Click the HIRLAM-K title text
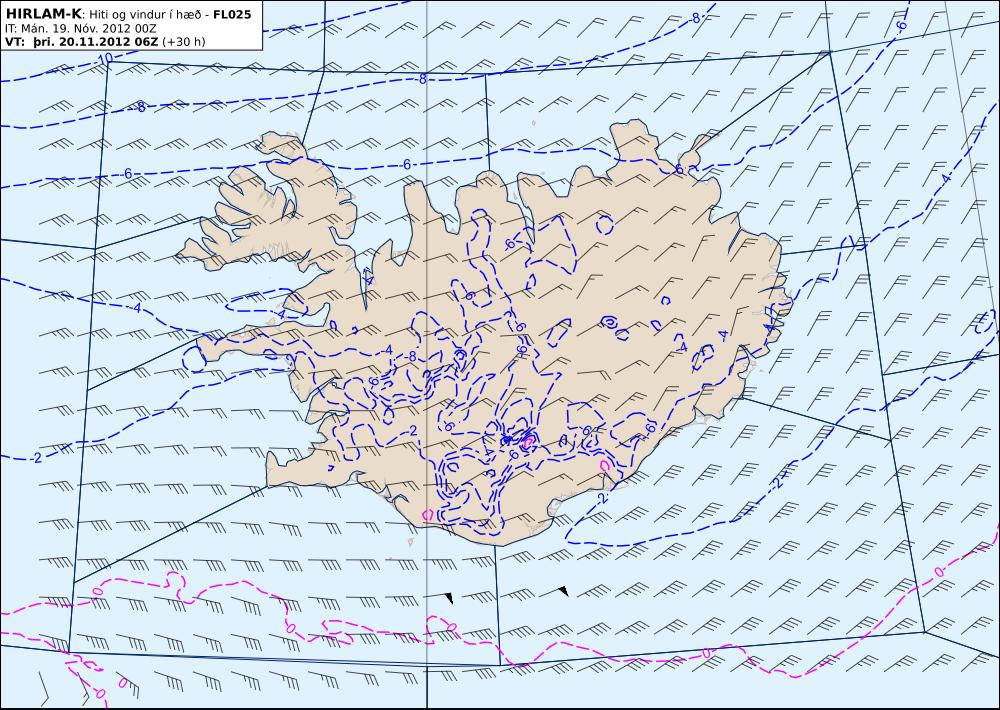This screenshot has width=1000, height=710. click(43, 14)
